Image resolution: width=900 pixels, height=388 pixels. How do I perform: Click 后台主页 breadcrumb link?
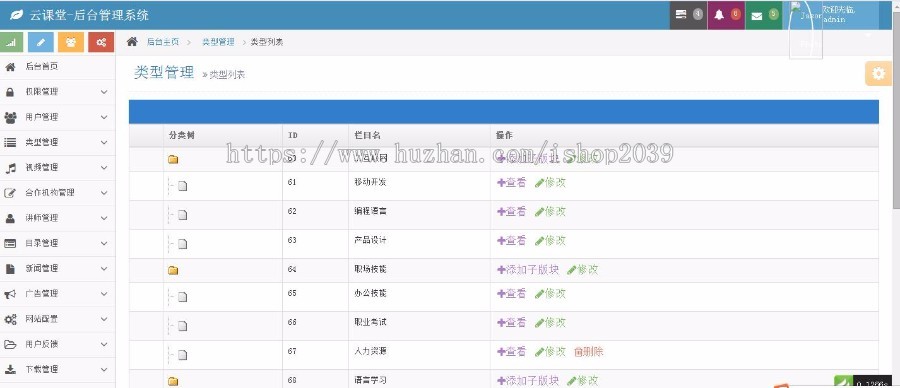[163, 42]
